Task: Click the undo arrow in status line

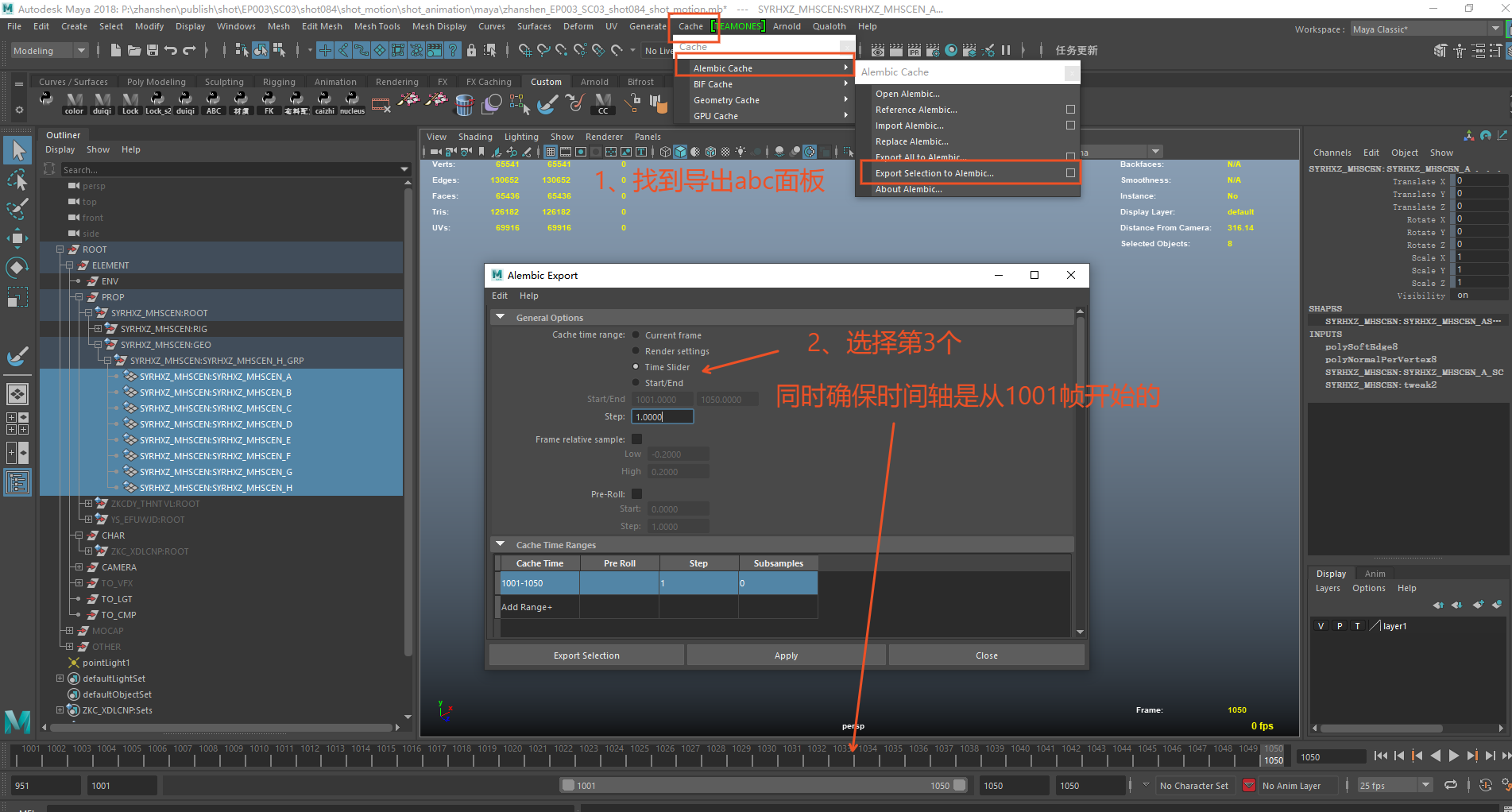Action: (170, 50)
